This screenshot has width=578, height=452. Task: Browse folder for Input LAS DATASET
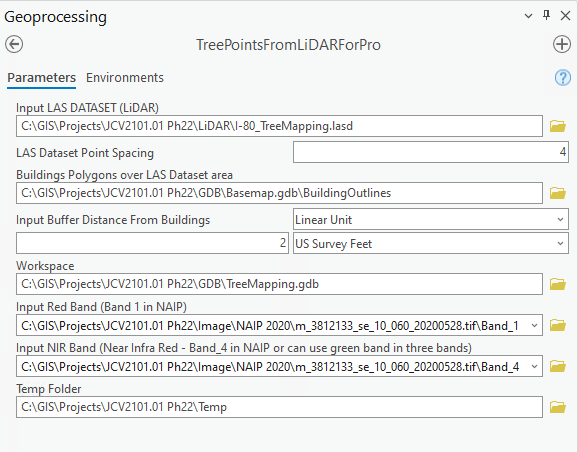click(x=558, y=126)
